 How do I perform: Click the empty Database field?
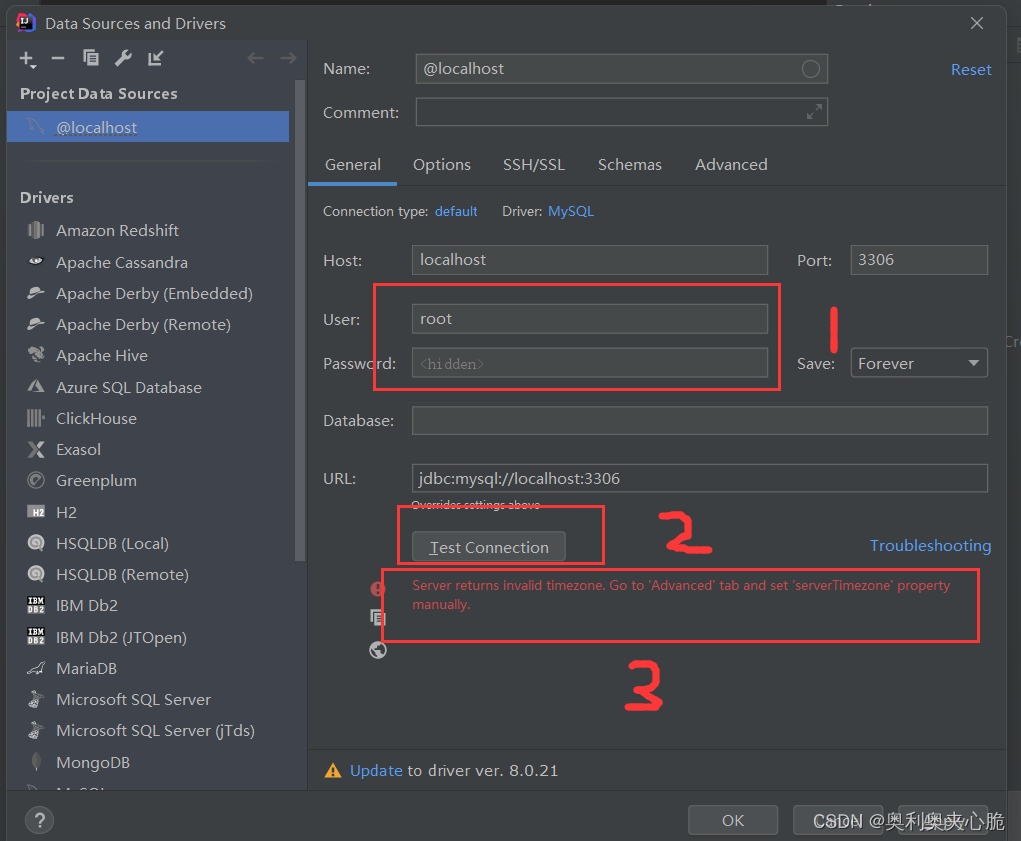pyautogui.click(x=699, y=420)
